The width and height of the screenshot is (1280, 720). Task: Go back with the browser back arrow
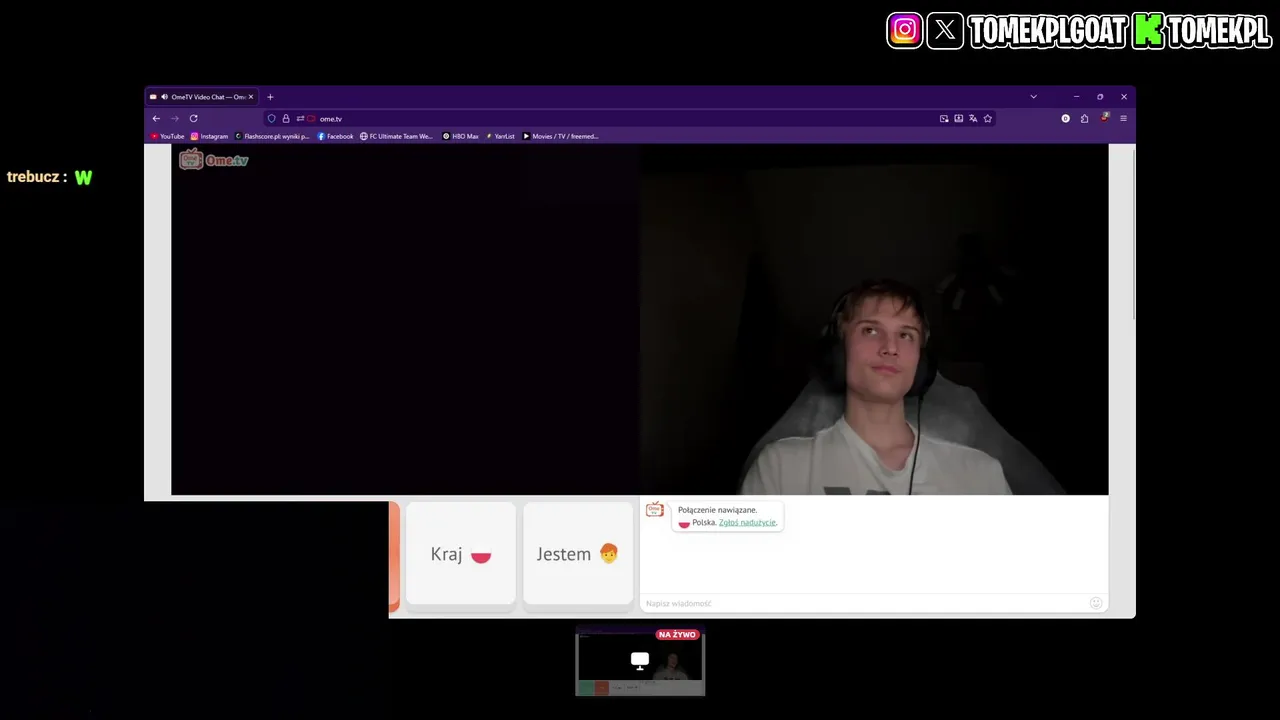point(156,118)
